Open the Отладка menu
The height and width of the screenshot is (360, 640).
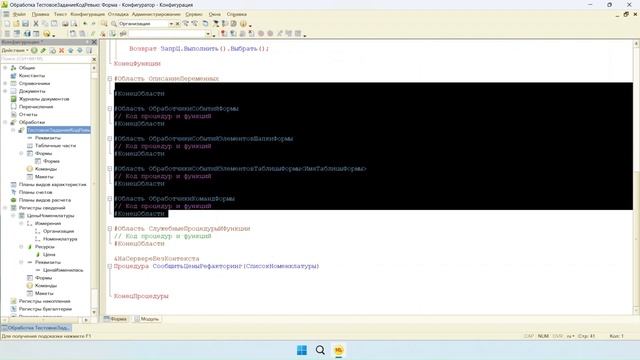point(118,14)
